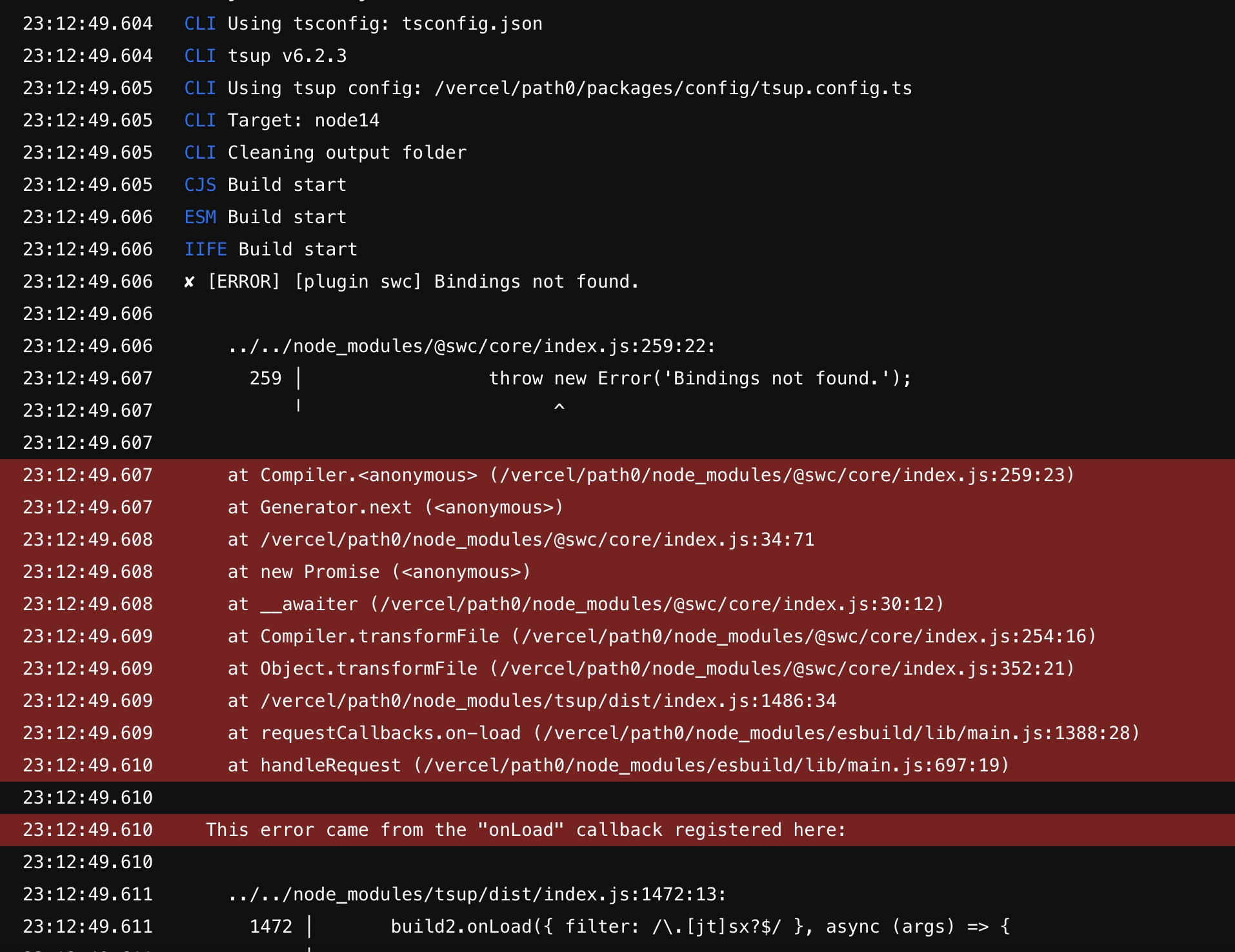Viewport: 1235px width, 952px height.
Task: Click the IIFE label on its Build start line
Action: tap(206, 250)
